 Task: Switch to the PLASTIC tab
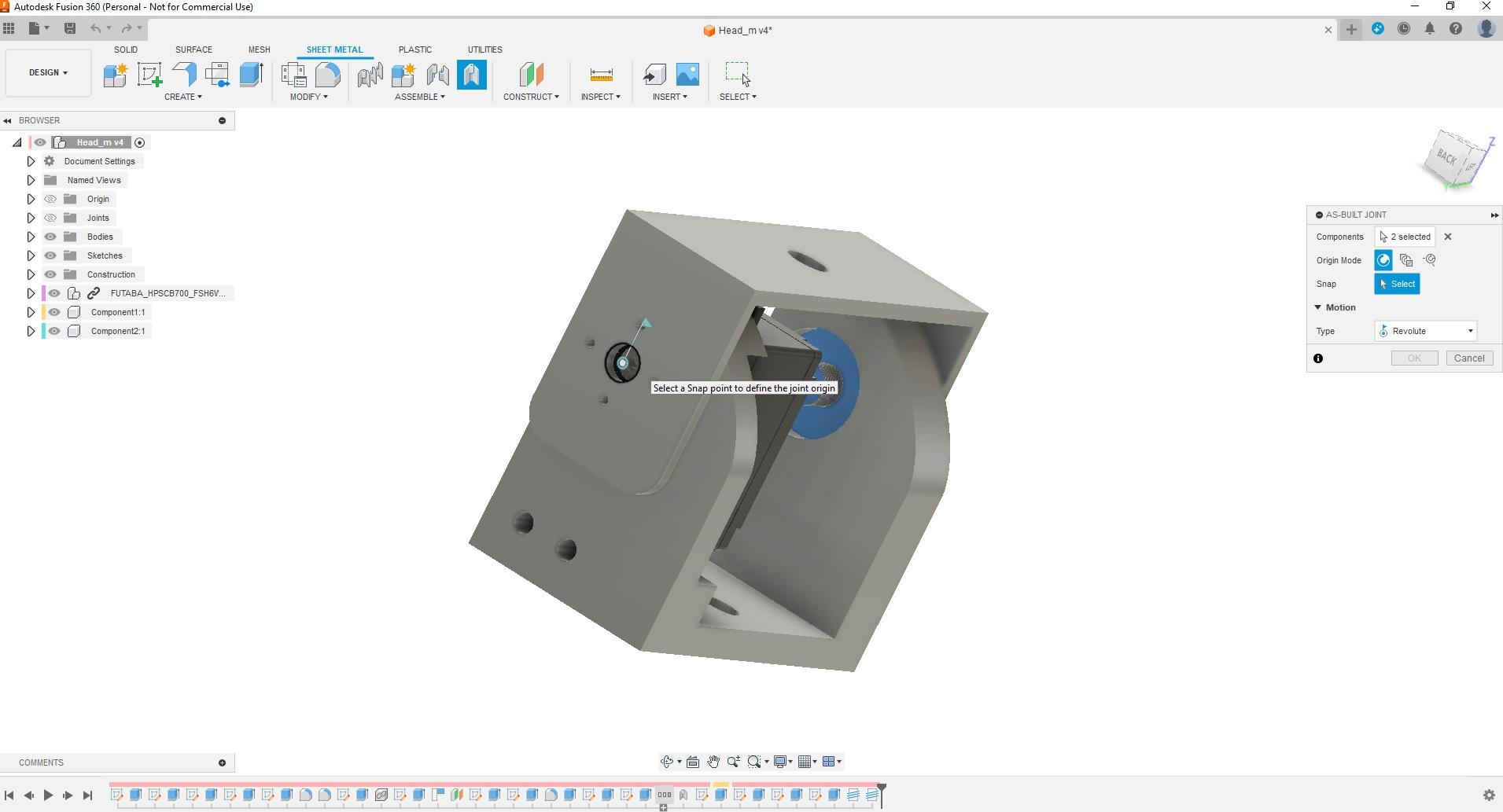(415, 50)
